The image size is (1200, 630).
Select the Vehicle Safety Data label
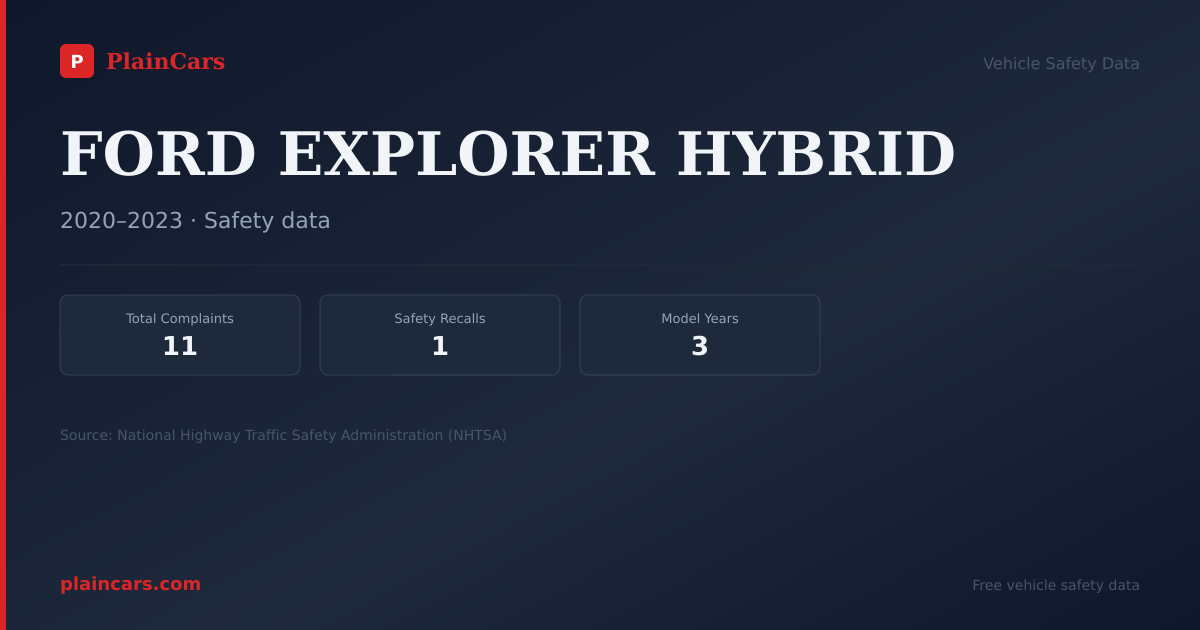(1061, 63)
